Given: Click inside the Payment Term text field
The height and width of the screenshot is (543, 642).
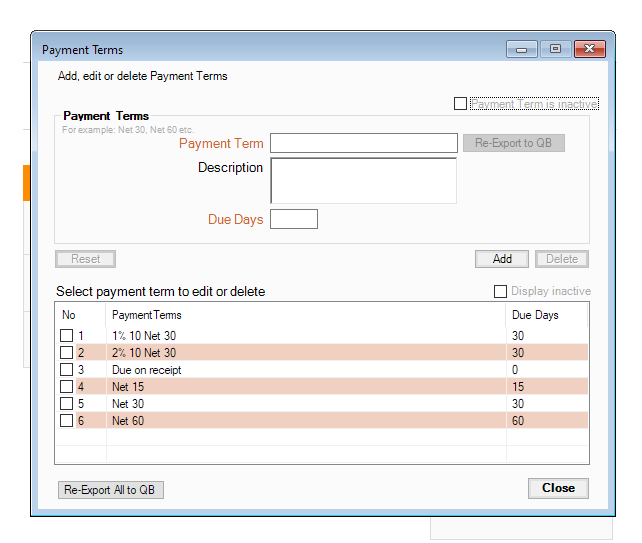Looking at the screenshot, I should pos(364,143).
